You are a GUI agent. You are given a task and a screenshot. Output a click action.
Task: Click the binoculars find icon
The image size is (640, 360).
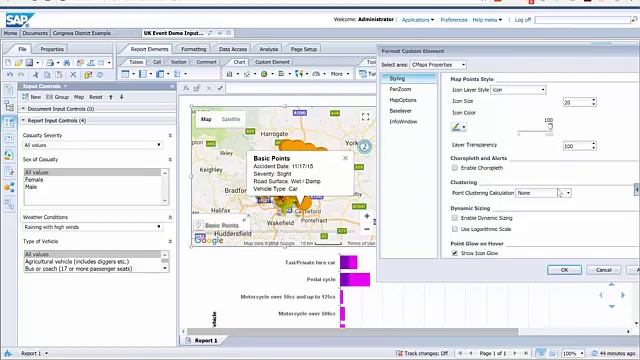pyautogui.click(x=67, y=63)
